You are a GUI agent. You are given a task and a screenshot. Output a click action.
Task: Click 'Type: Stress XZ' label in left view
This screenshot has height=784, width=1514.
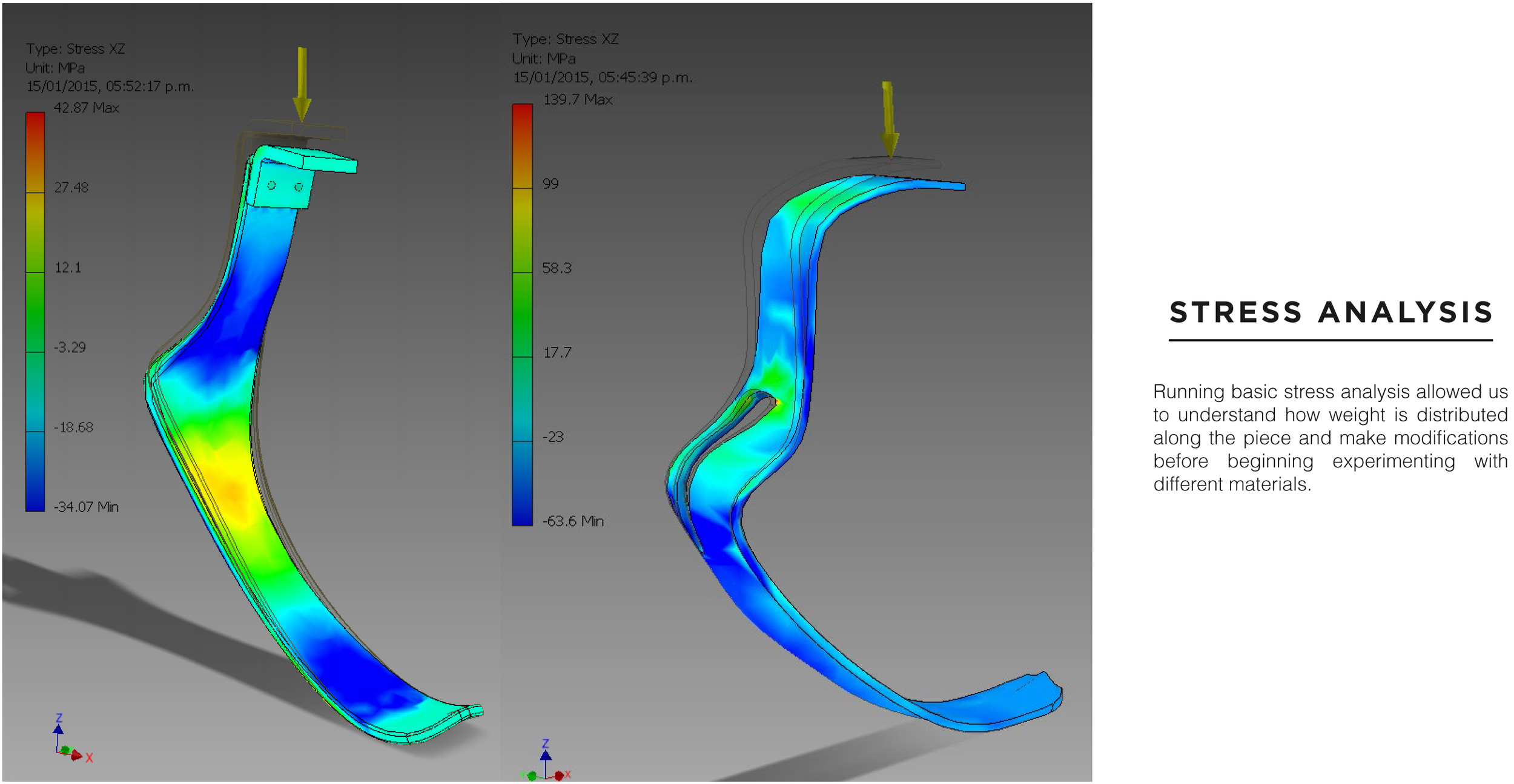coord(76,49)
